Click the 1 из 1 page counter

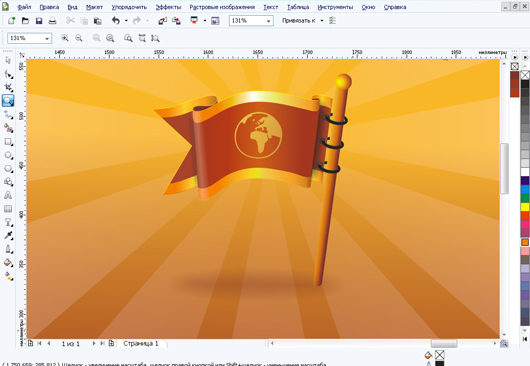[x=71, y=344]
